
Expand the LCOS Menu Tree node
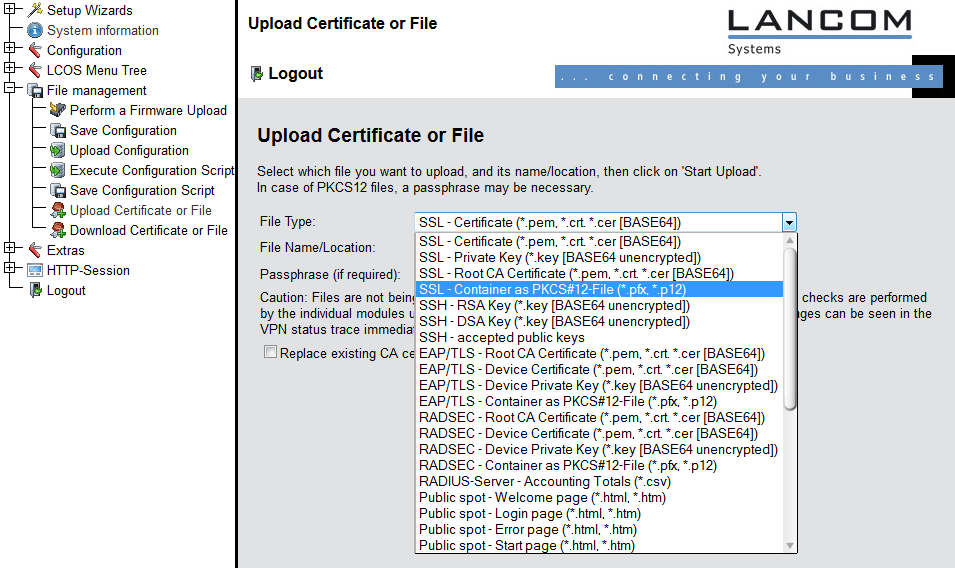click(10, 70)
